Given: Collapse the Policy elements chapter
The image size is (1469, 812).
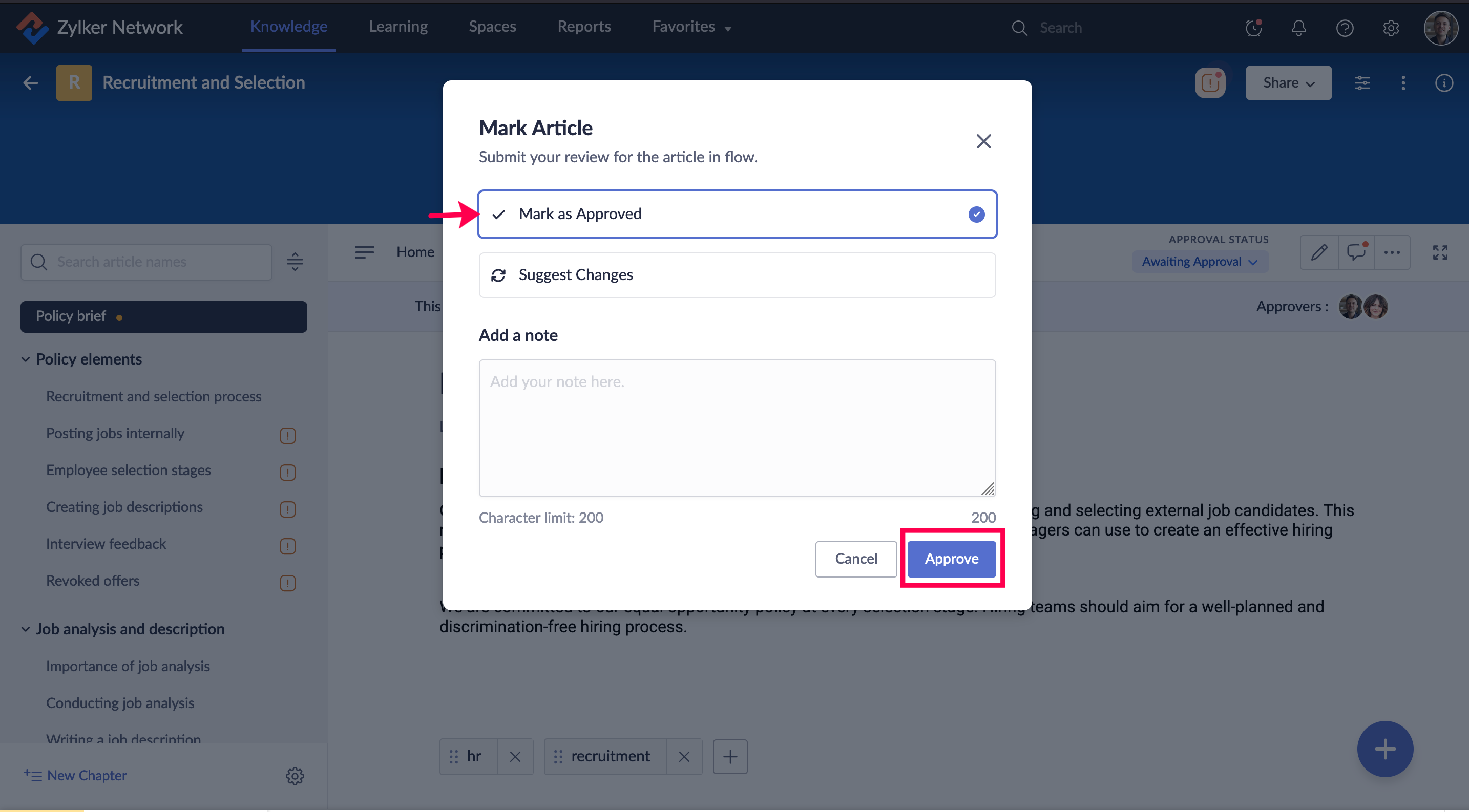Looking at the screenshot, I should [x=26, y=359].
